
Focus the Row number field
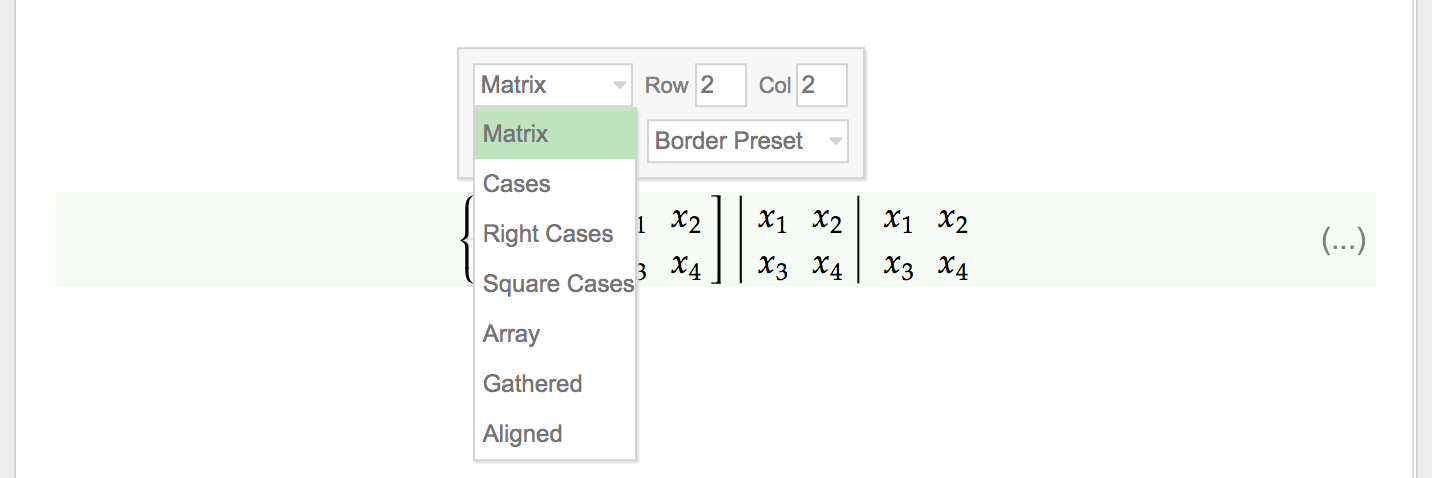pos(721,85)
